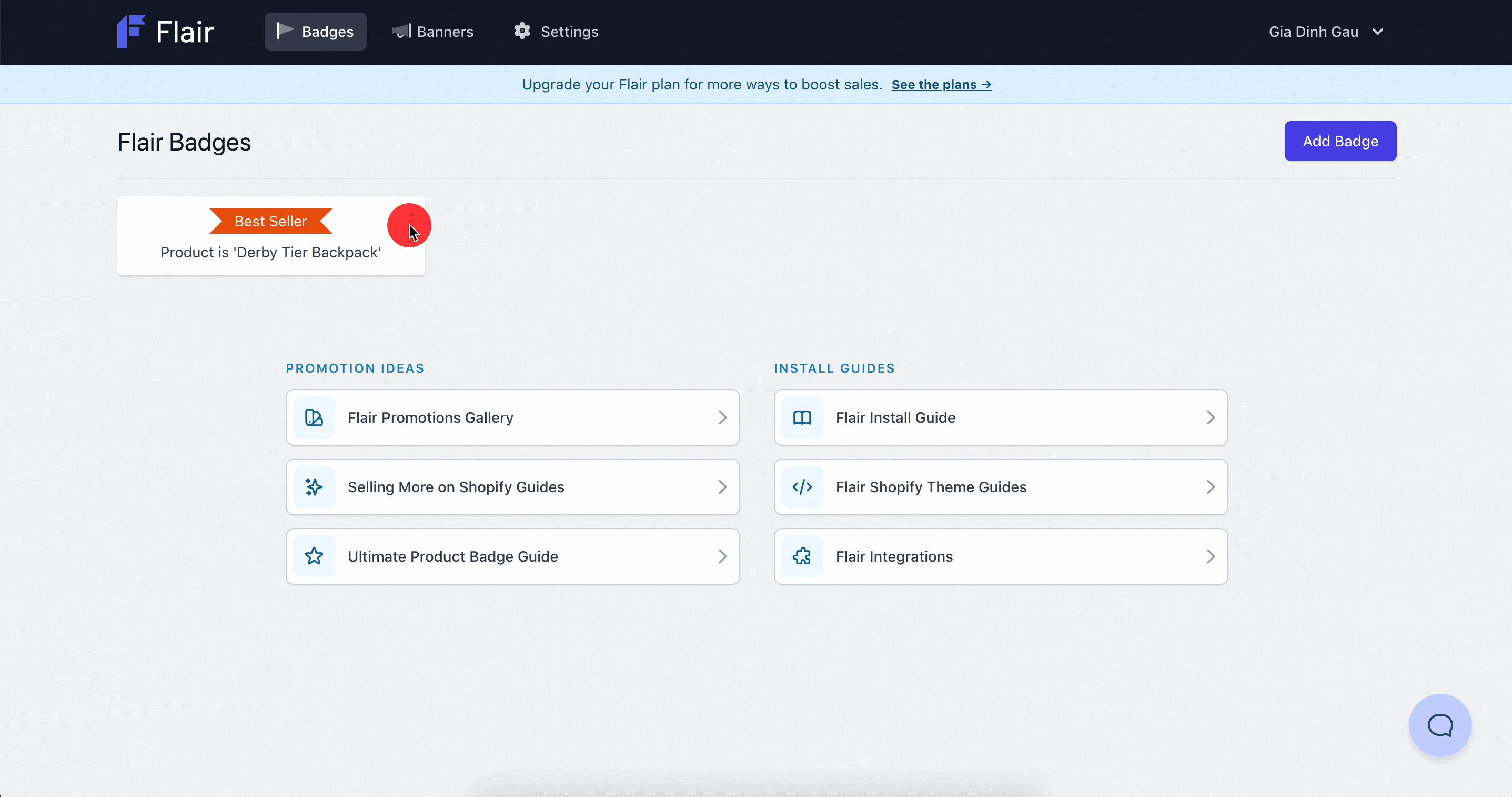
Task: Click the code icon for Theme Guides
Action: tap(802, 487)
